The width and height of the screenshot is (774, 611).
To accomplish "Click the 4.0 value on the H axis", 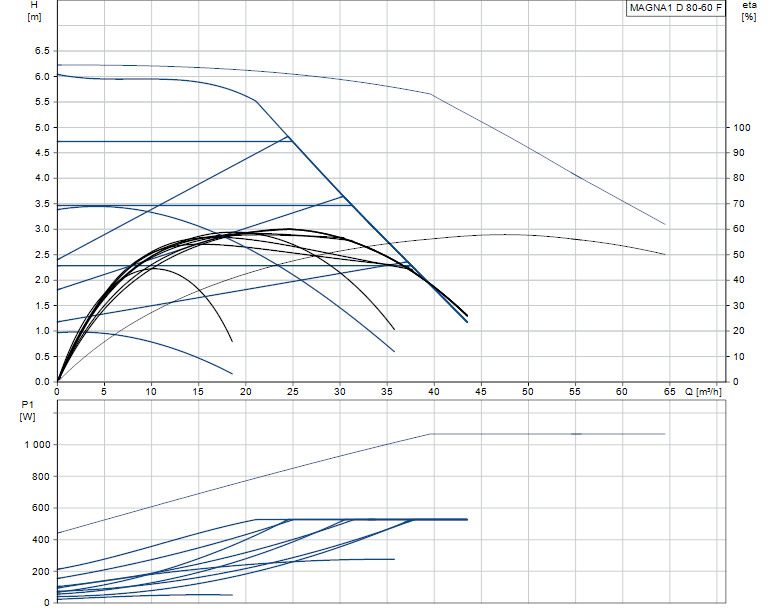I will (42, 178).
